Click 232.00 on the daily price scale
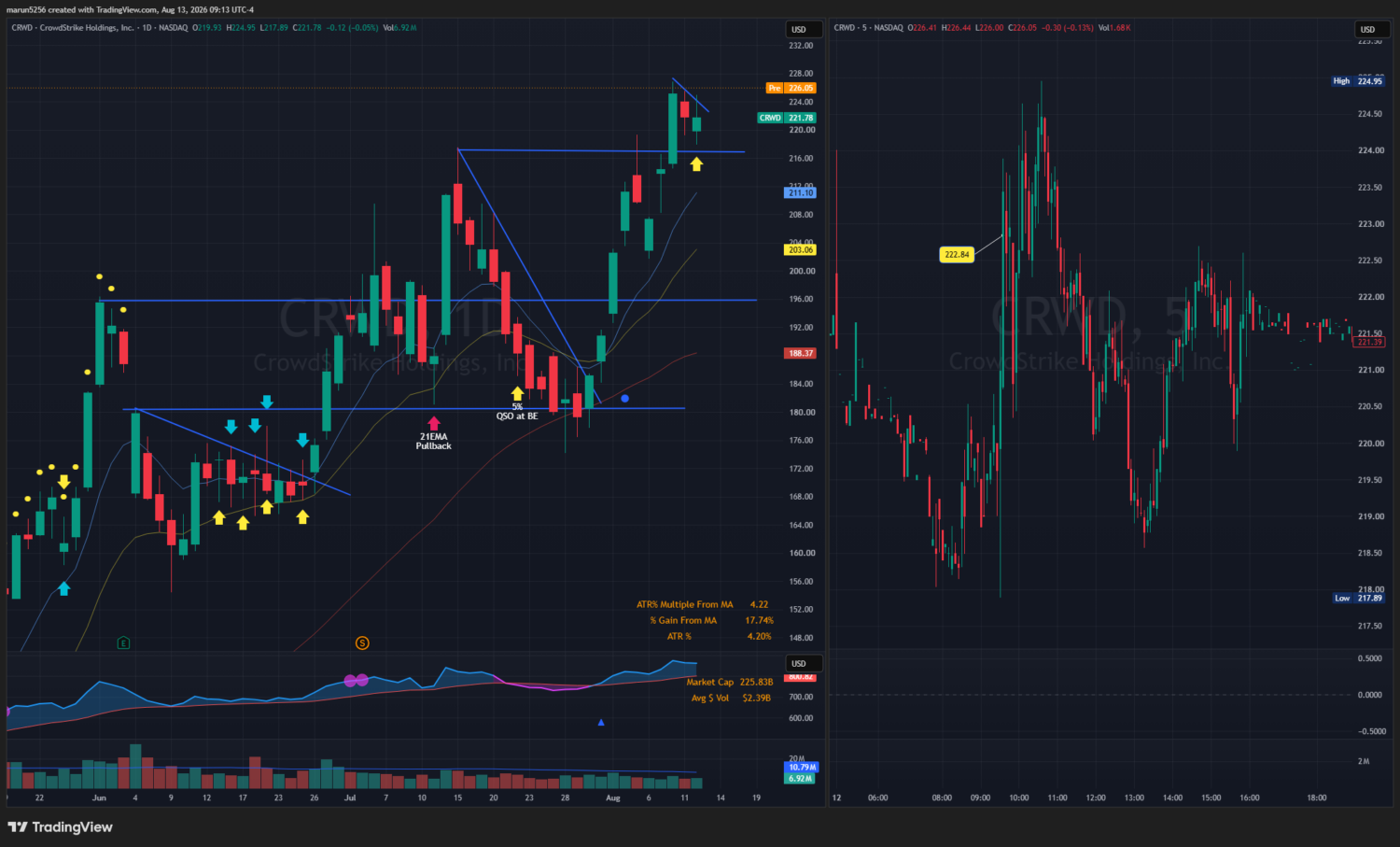Image resolution: width=1400 pixels, height=847 pixels. pyautogui.click(x=802, y=46)
